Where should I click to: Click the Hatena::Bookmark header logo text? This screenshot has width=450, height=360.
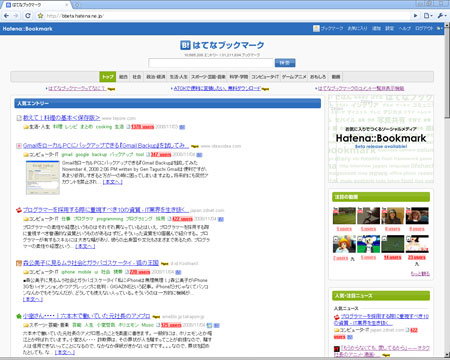(x=27, y=29)
